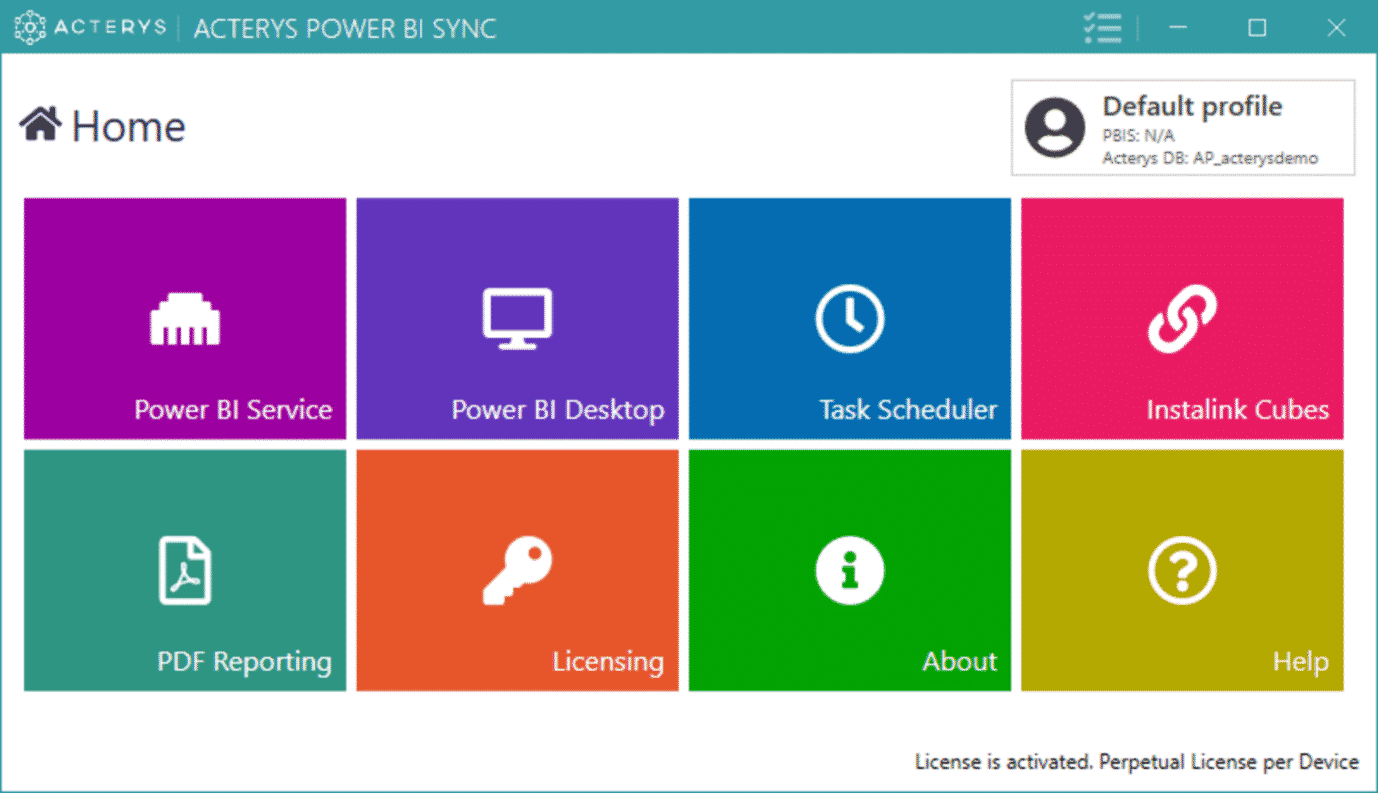Launch the Task Scheduler tile
Screen dimensions: 1378x793
(849, 318)
